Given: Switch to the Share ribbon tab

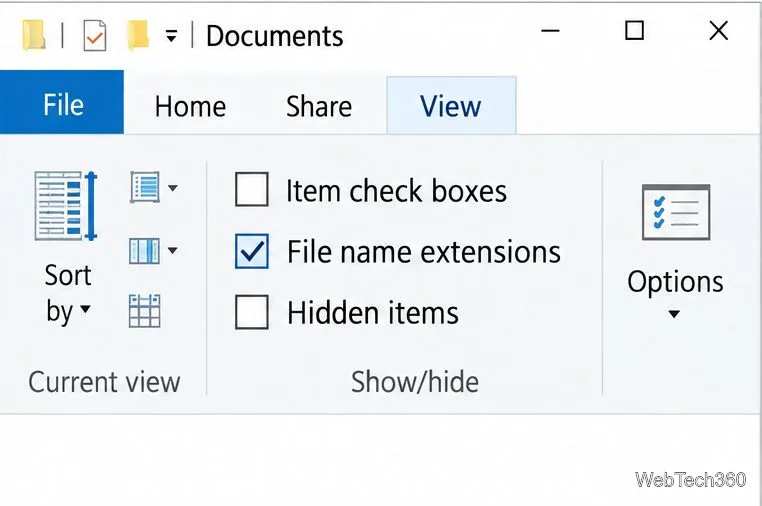Looking at the screenshot, I should click(319, 106).
